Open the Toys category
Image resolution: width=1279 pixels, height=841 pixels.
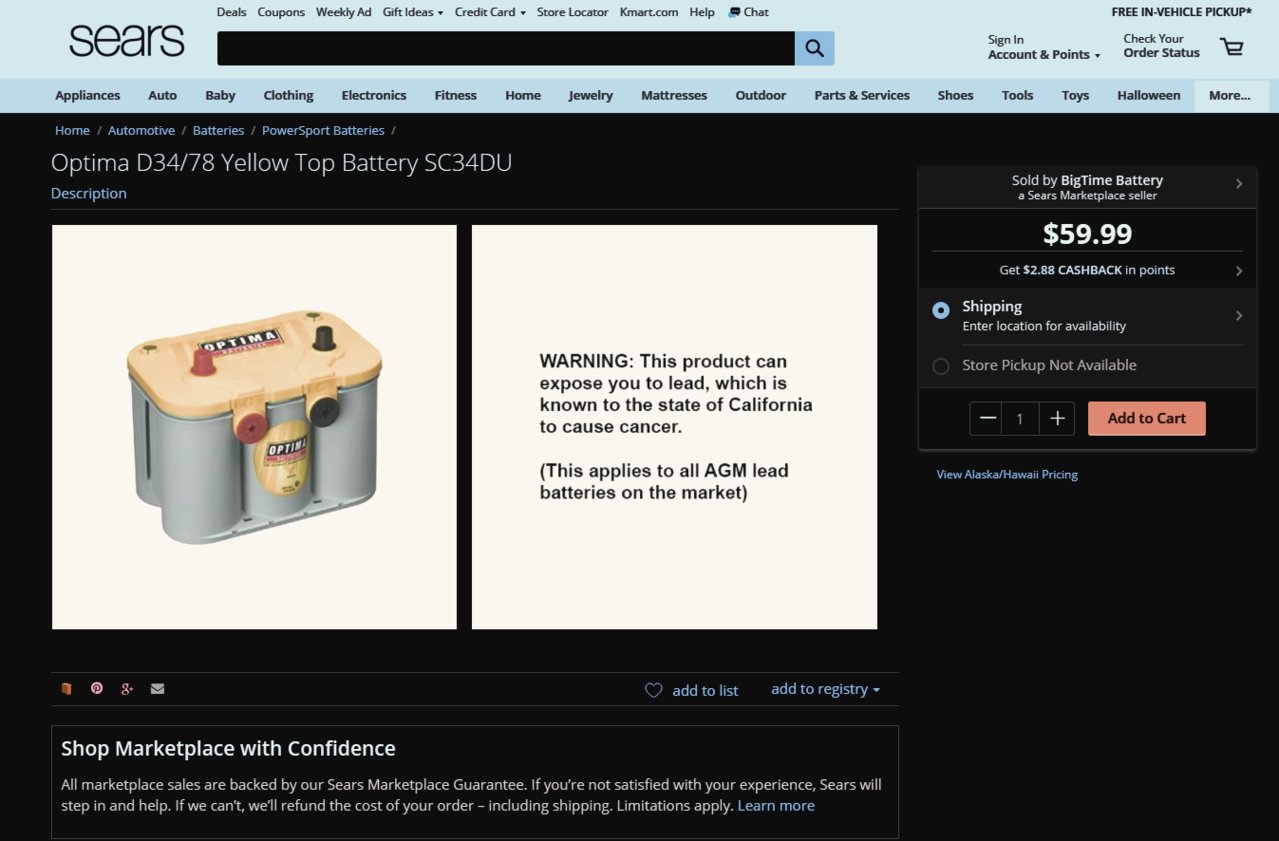1076,96
